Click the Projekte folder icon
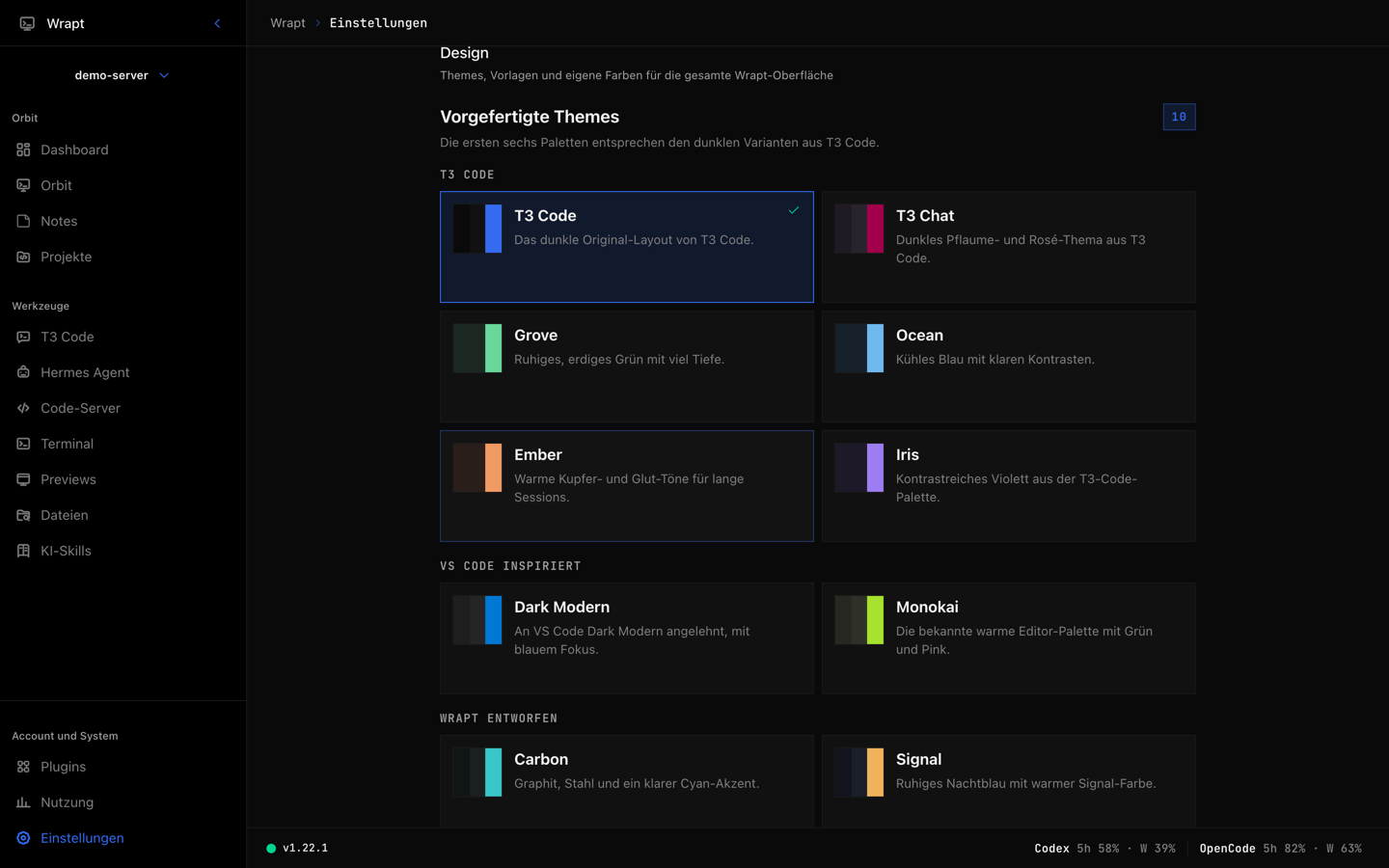 click(23, 257)
